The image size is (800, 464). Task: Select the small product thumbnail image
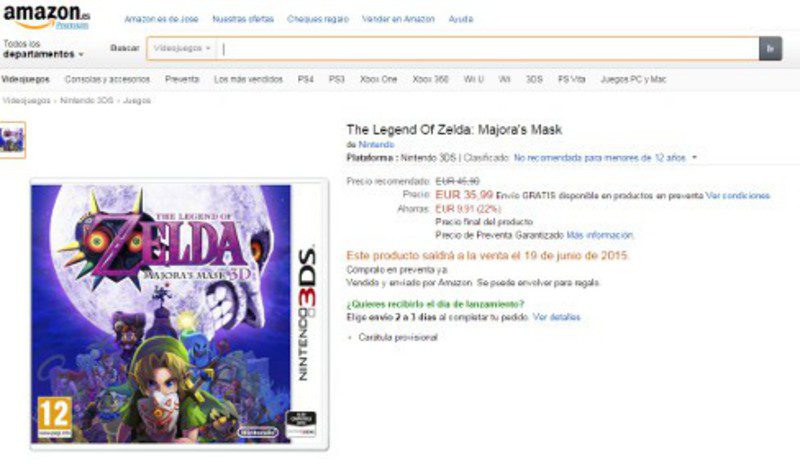tap(13, 140)
